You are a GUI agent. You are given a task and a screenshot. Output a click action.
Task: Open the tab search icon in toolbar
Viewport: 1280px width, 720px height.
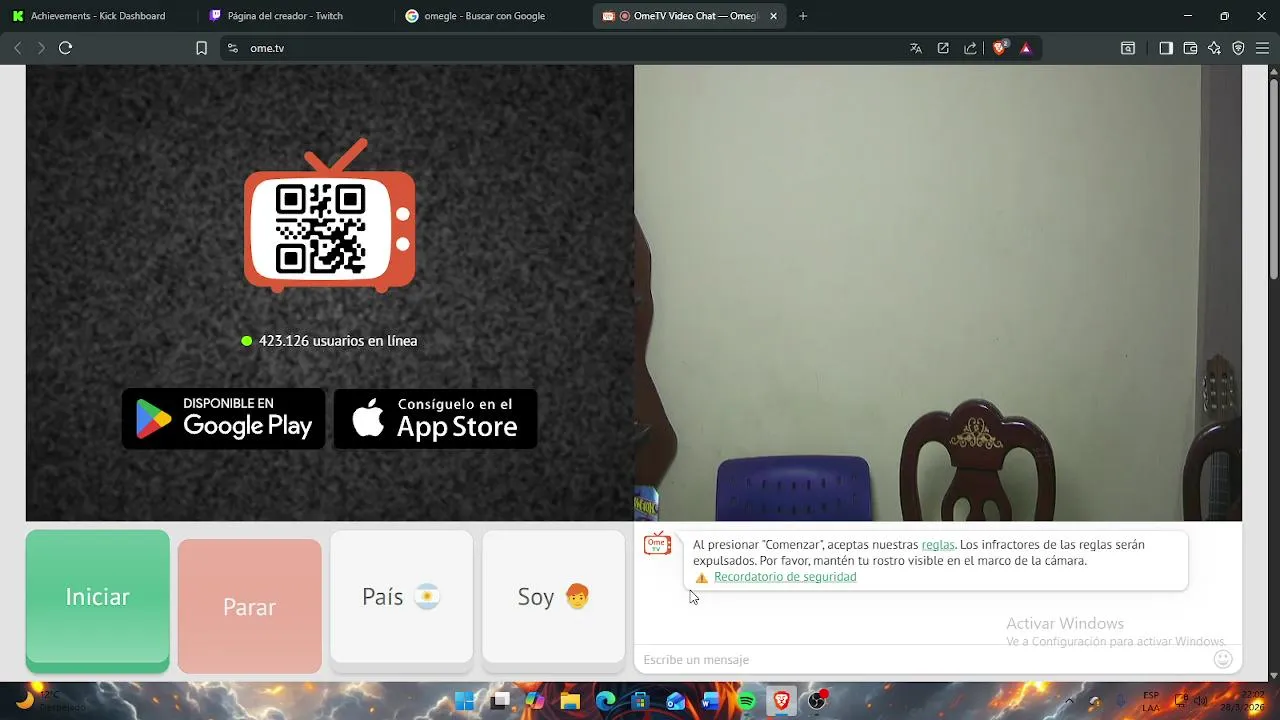(1128, 48)
